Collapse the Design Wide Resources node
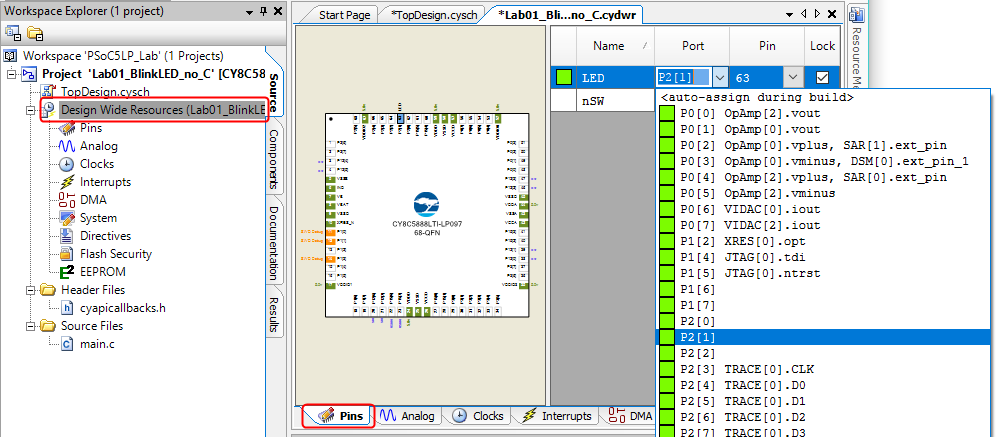1000x437 pixels. tap(32, 109)
